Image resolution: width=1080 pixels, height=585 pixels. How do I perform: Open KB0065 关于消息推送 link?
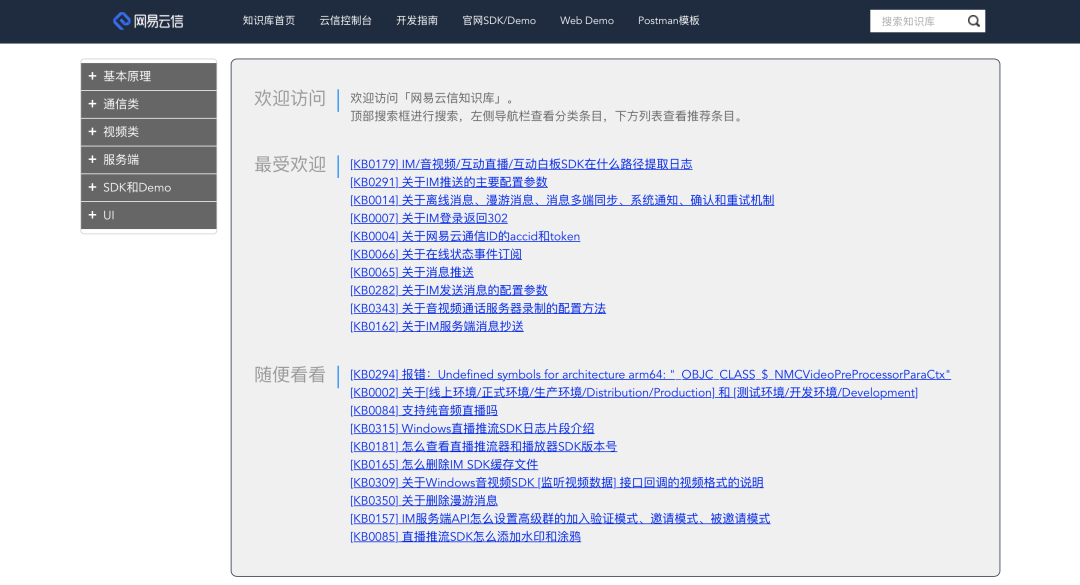(x=412, y=272)
